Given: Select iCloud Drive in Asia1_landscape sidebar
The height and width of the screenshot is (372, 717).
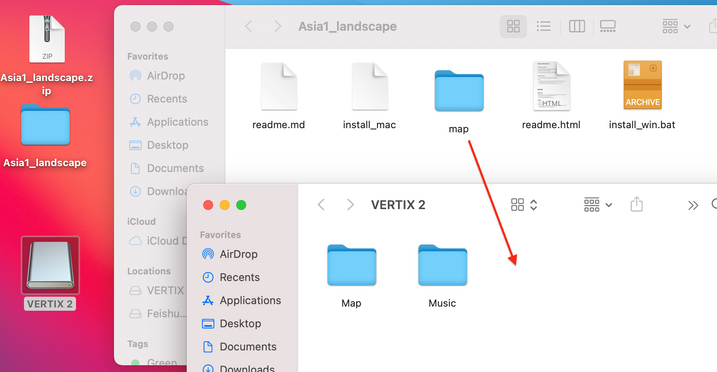Looking at the screenshot, I should click(x=158, y=241).
